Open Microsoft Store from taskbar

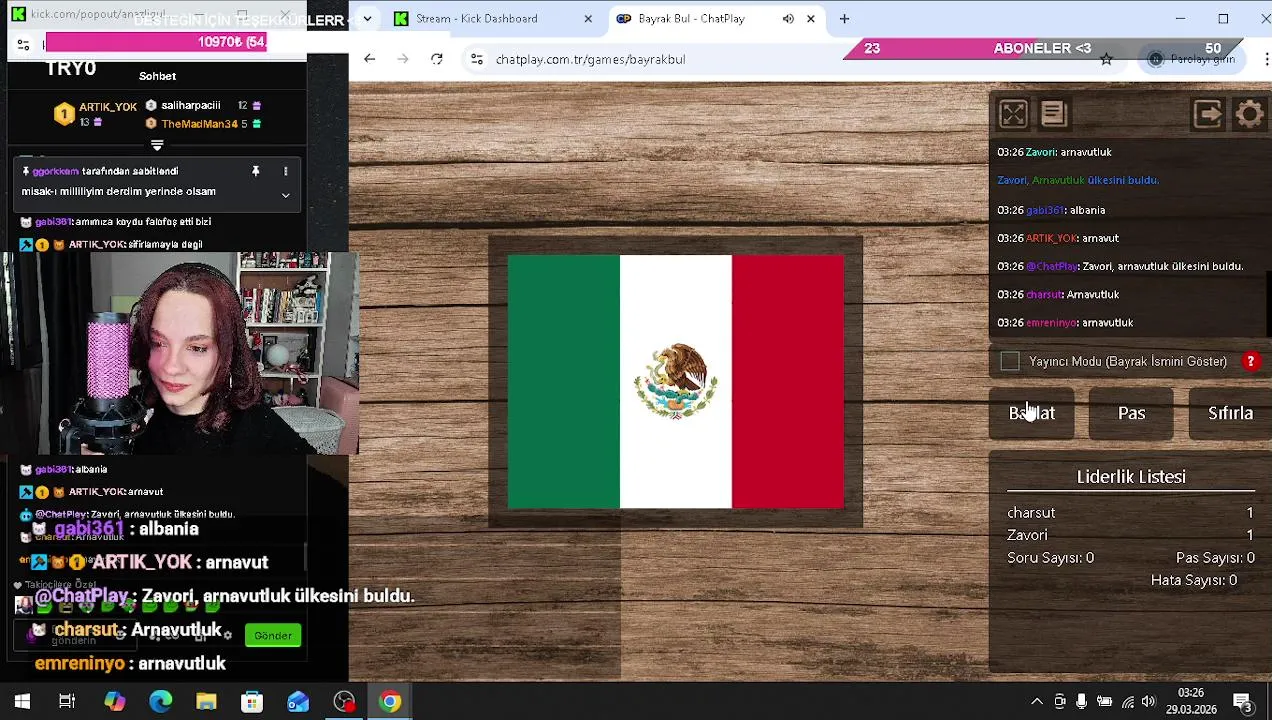(x=252, y=702)
